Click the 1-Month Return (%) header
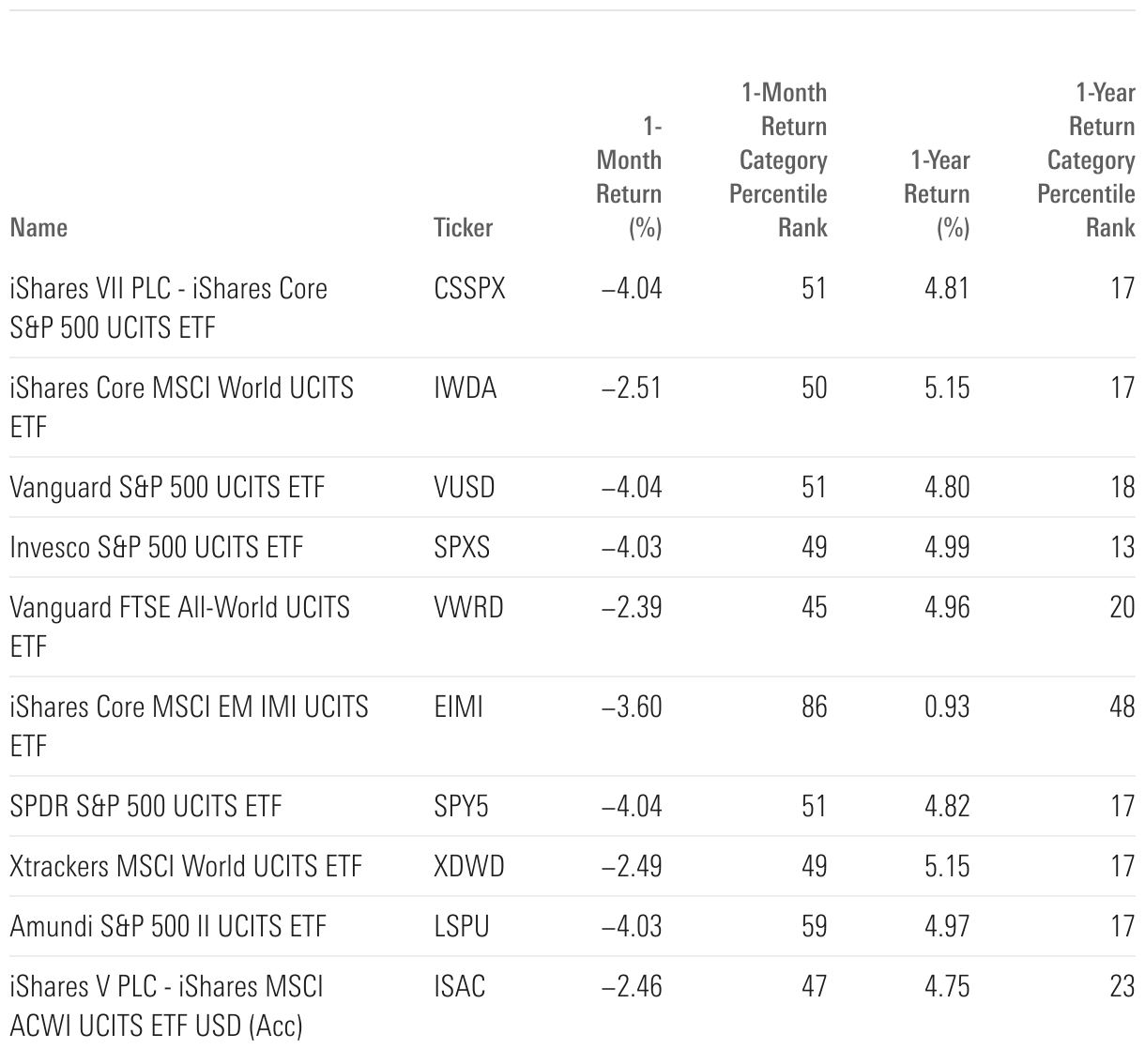The height and width of the screenshot is (1064, 1145). pyautogui.click(x=629, y=177)
